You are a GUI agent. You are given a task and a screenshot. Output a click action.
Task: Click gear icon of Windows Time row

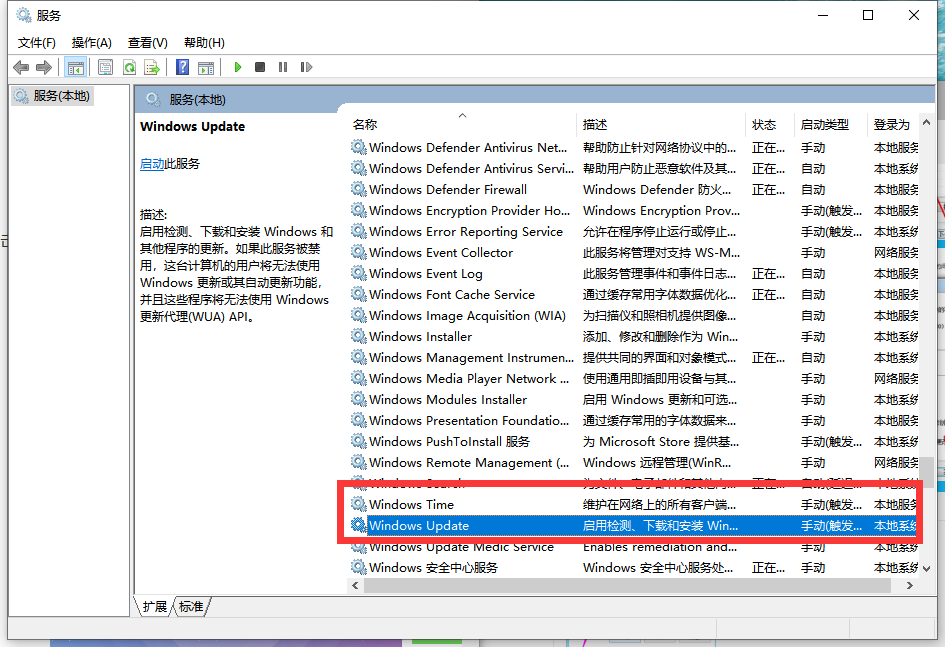pyautogui.click(x=359, y=504)
